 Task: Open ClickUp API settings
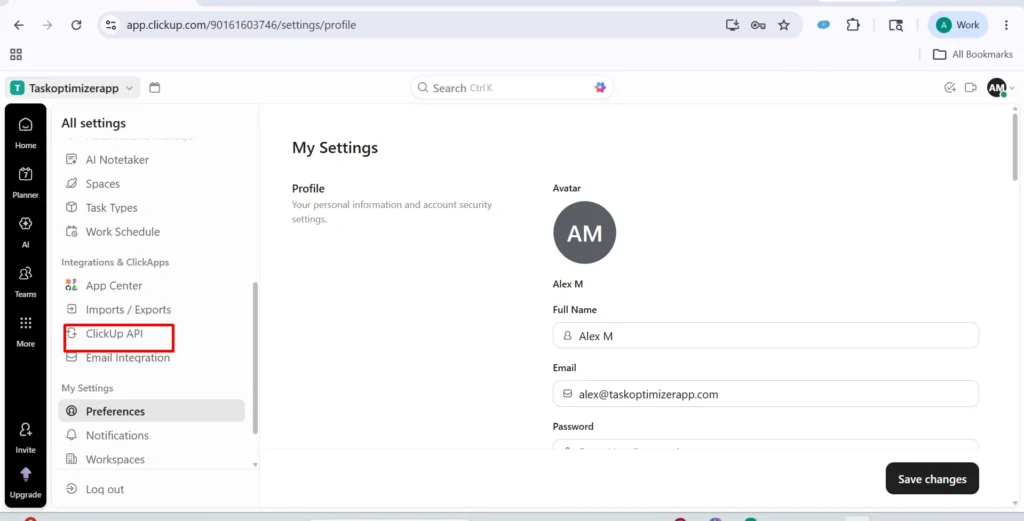153,334
